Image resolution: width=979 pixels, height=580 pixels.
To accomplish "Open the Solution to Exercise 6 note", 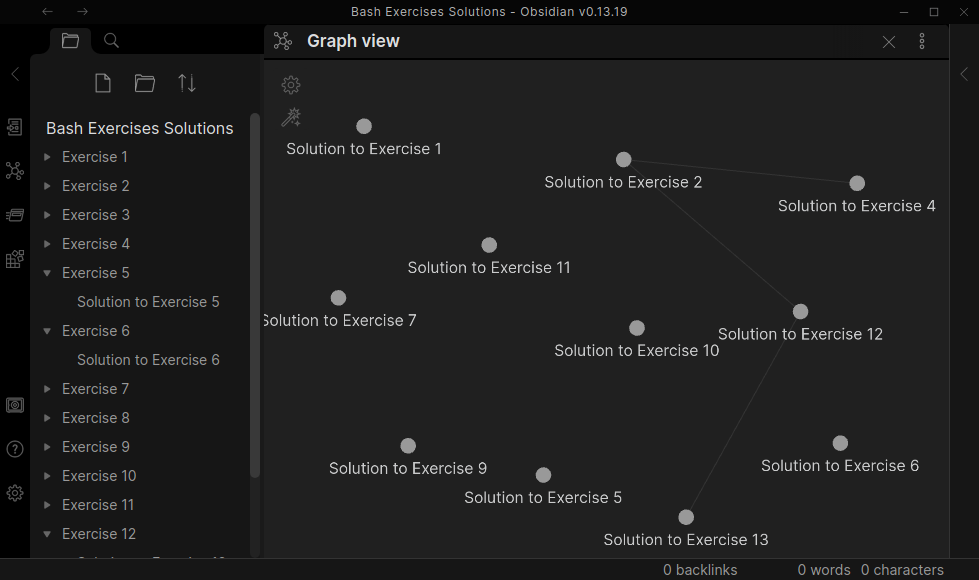I will pos(148,360).
